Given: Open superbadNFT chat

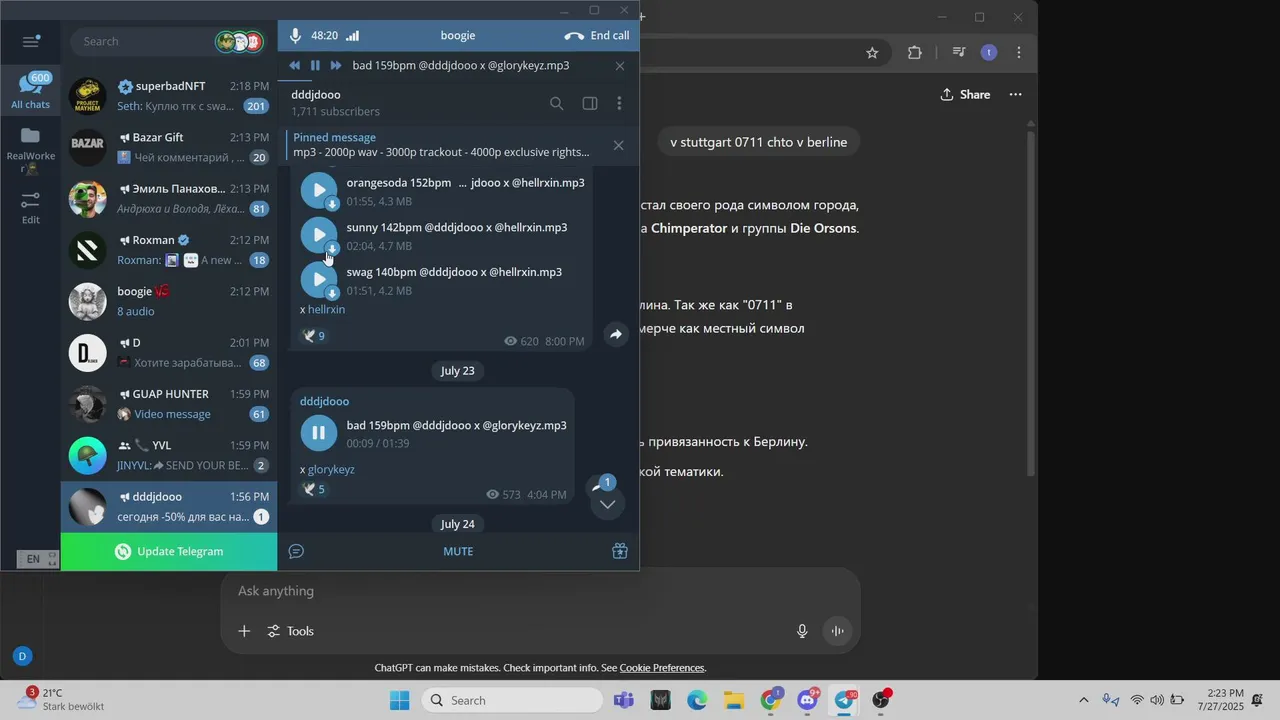Looking at the screenshot, I should [169, 96].
